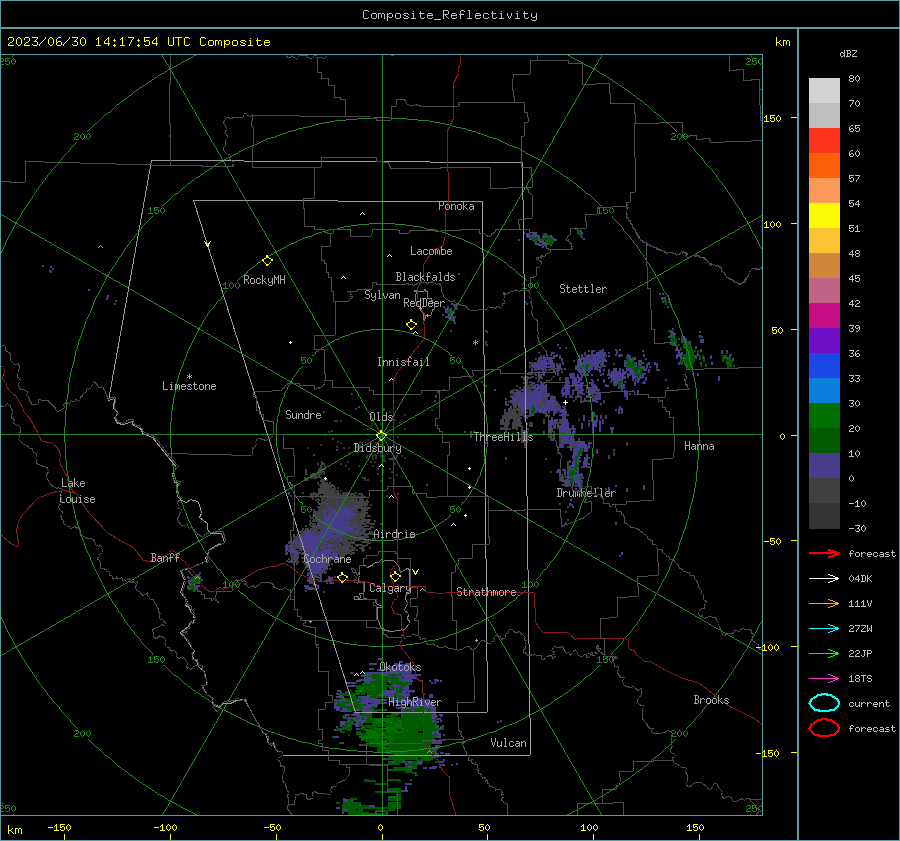Viewport: 900px width, 841px height.
Task: Click the ThreeHills city label
Action: click(x=503, y=437)
